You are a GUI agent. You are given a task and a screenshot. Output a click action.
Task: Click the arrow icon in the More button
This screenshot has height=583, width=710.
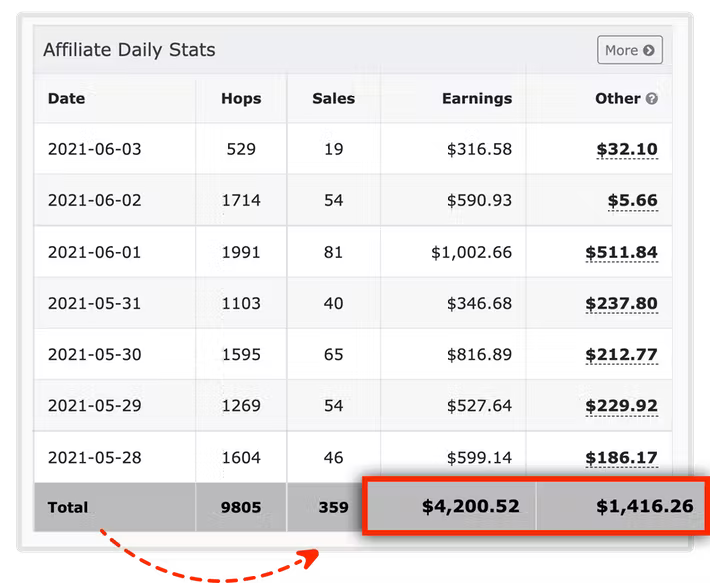[649, 50]
